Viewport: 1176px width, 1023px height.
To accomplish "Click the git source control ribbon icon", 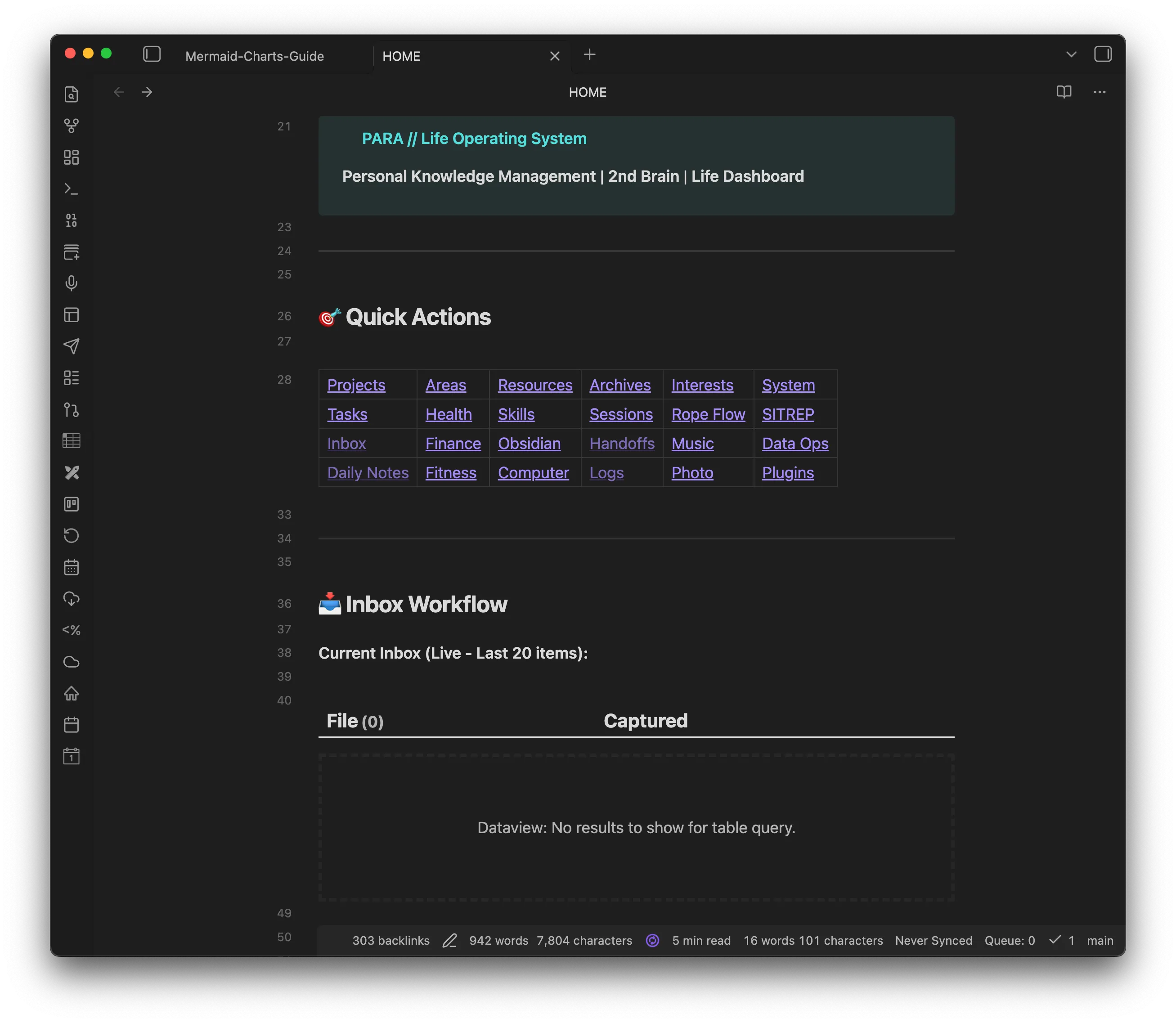I will click(72, 409).
